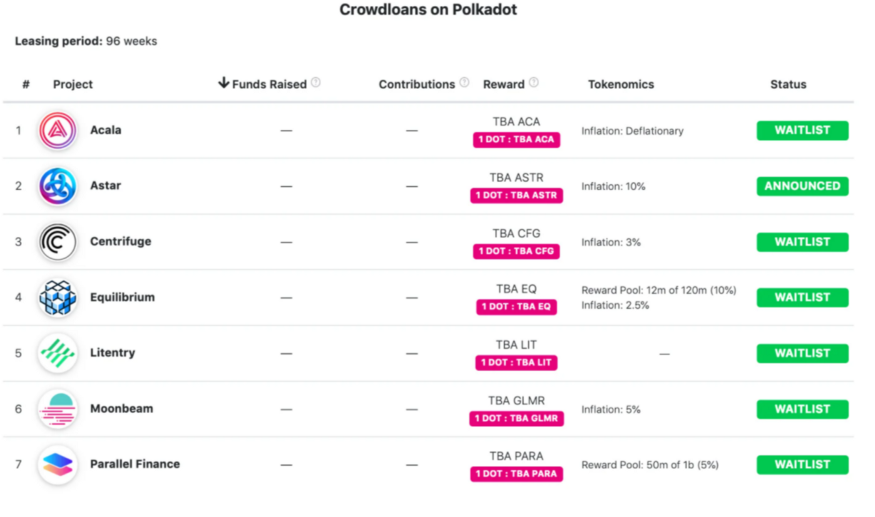Click the Contributions column header
The width and height of the screenshot is (875, 517).
(417, 84)
